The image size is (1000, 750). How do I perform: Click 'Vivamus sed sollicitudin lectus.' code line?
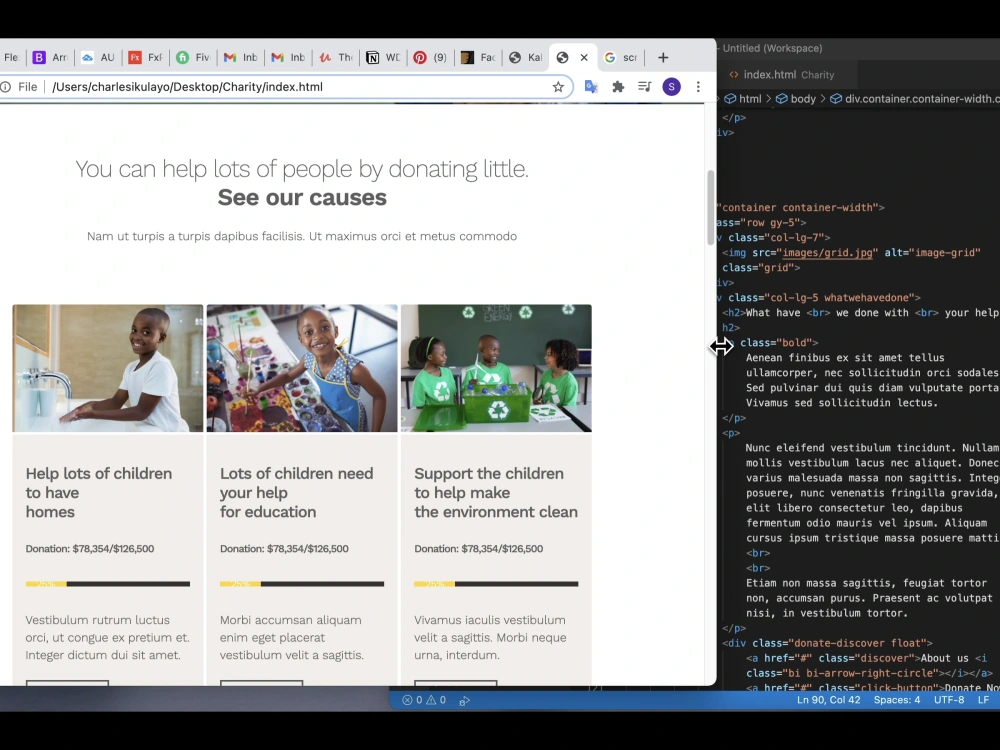click(x=842, y=403)
